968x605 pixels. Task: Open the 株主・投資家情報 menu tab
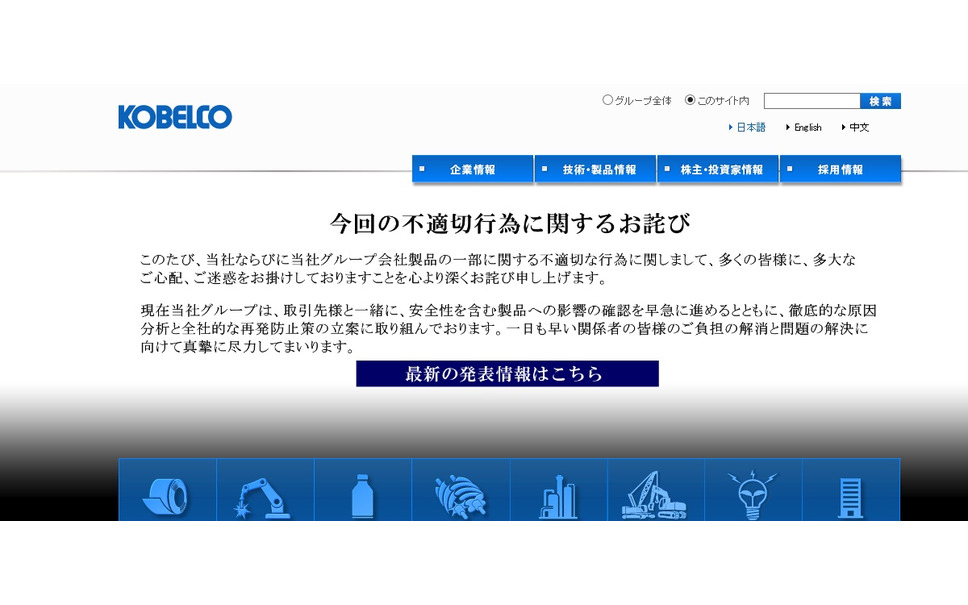click(718, 170)
